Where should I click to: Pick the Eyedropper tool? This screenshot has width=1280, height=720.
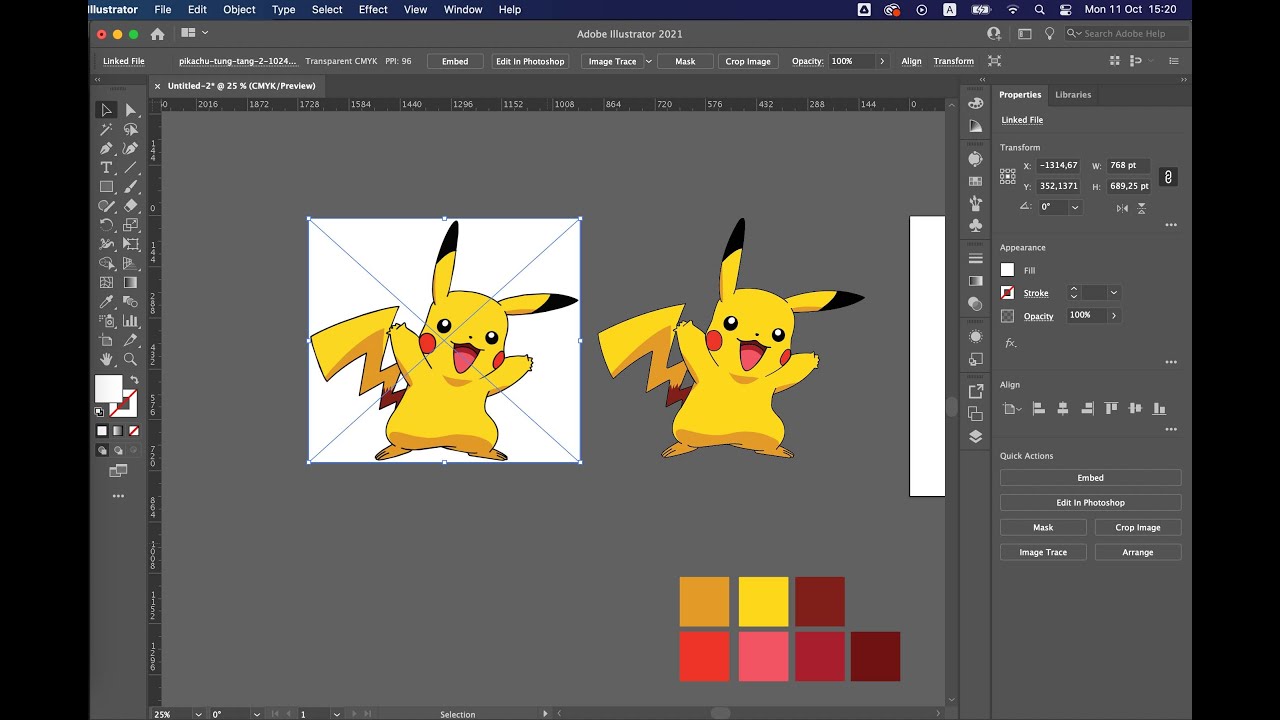click(106, 300)
